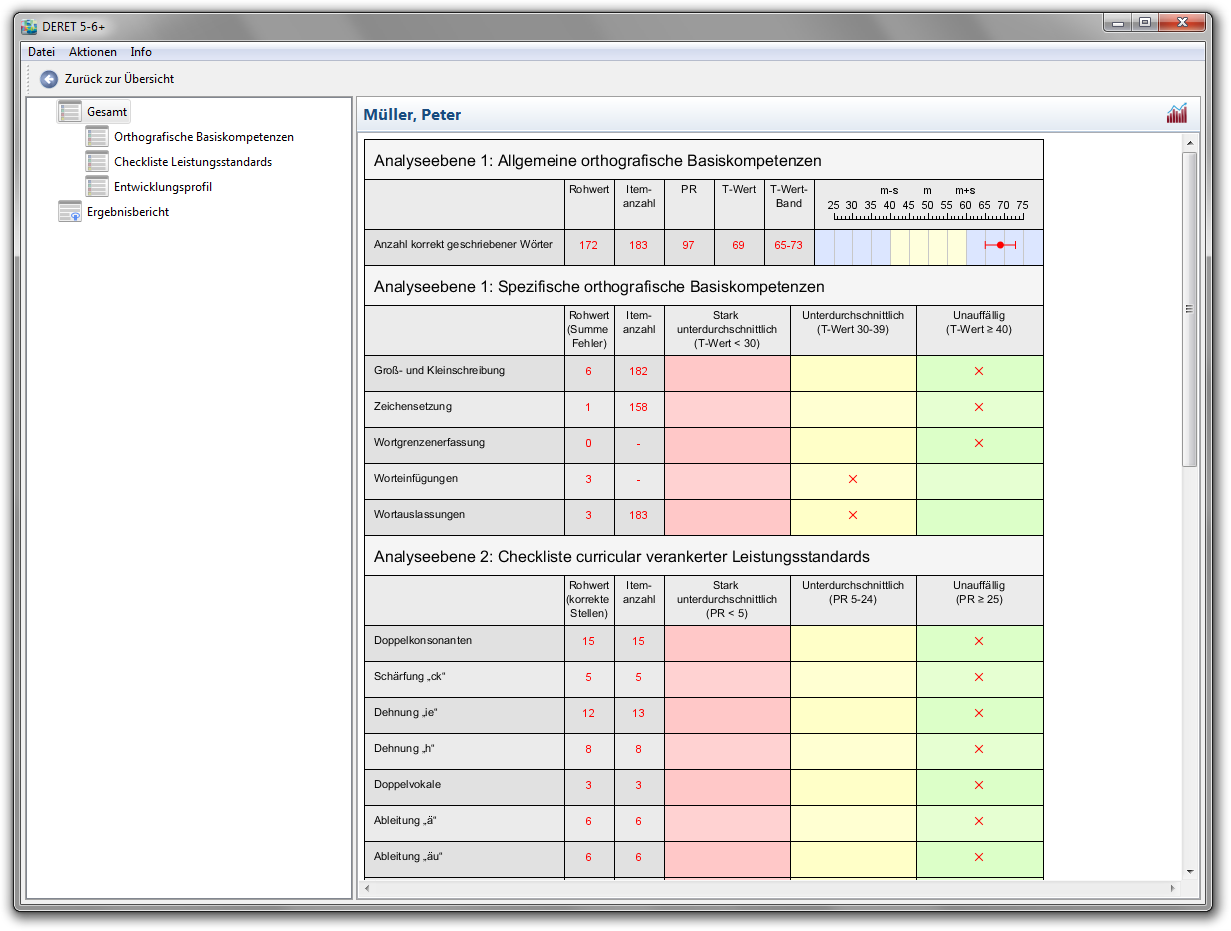Click the Schärfung „ck“ row label
The height and width of the screenshot is (931, 1231).
[409, 677]
